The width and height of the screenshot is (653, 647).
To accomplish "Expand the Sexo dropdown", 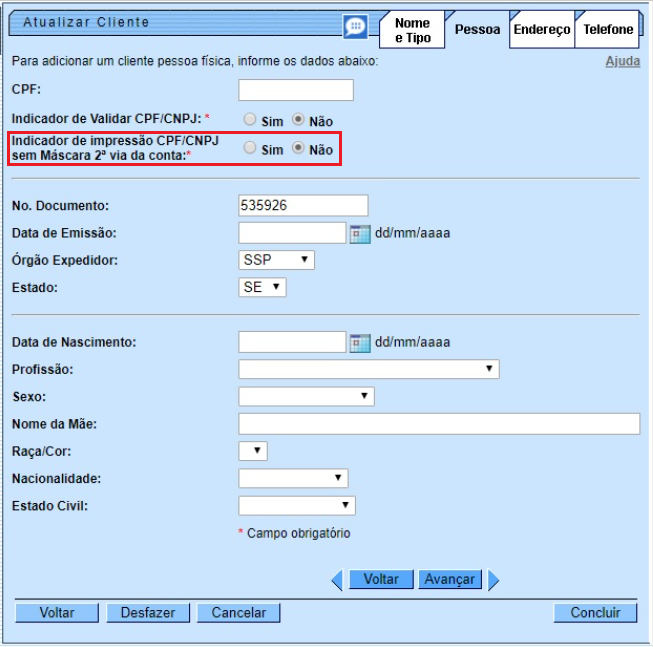I will (x=306, y=396).
